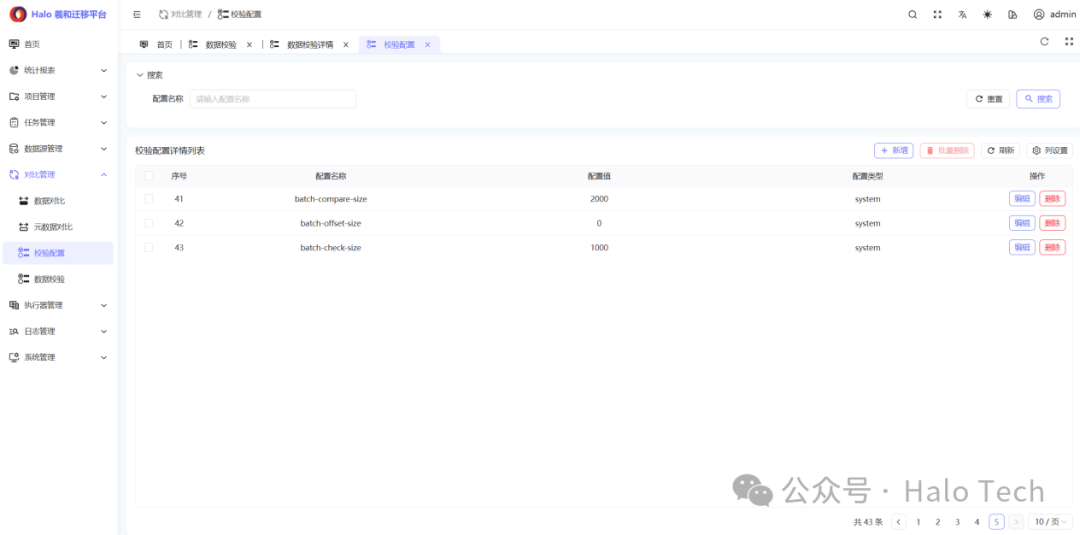Toggle the sun theme mode icon
Screen dimensions: 1080x535
[987, 14]
